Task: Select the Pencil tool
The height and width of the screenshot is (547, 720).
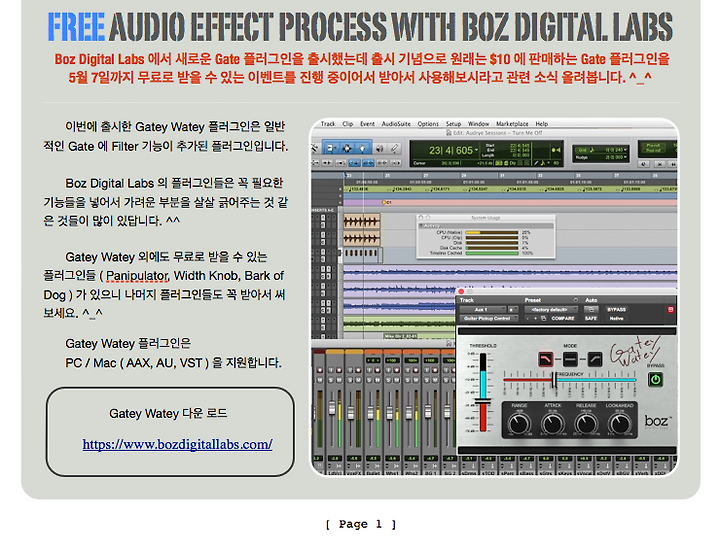Action: (x=394, y=148)
